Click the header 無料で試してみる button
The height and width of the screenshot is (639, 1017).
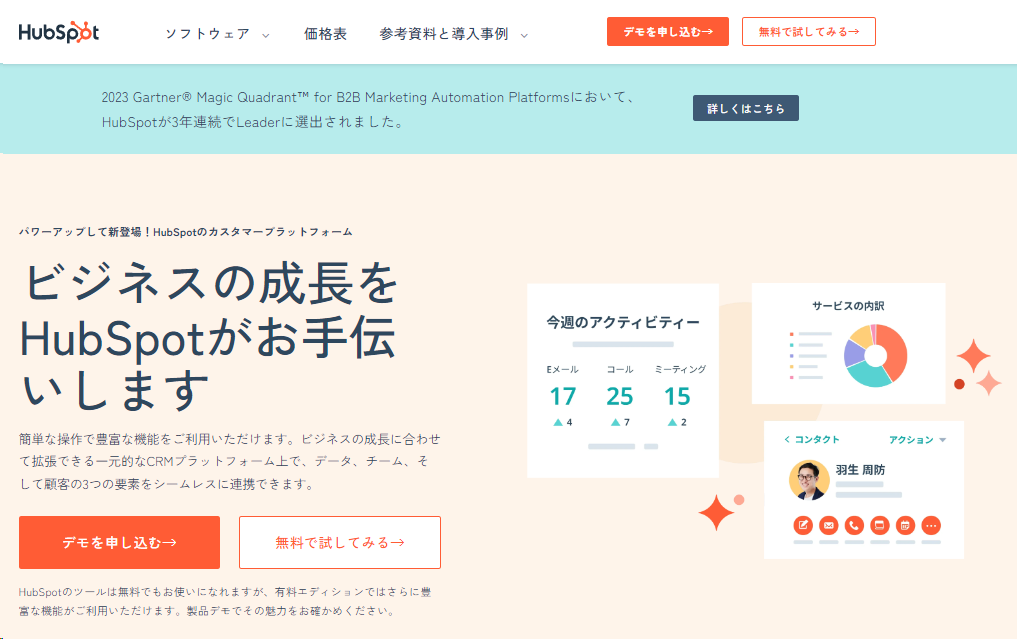point(809,32)
